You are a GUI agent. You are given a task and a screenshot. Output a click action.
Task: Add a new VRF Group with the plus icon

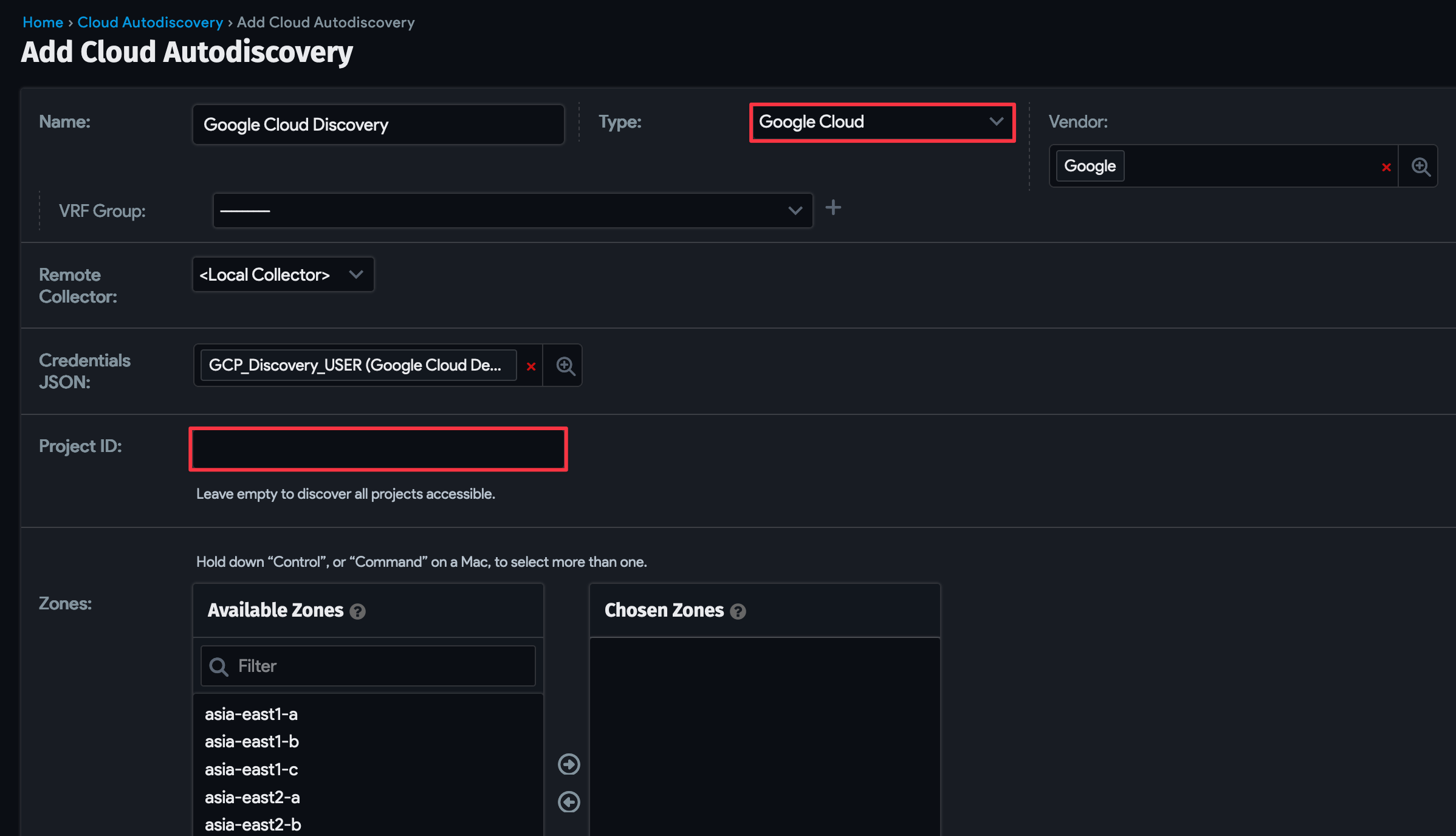[833, 208]
